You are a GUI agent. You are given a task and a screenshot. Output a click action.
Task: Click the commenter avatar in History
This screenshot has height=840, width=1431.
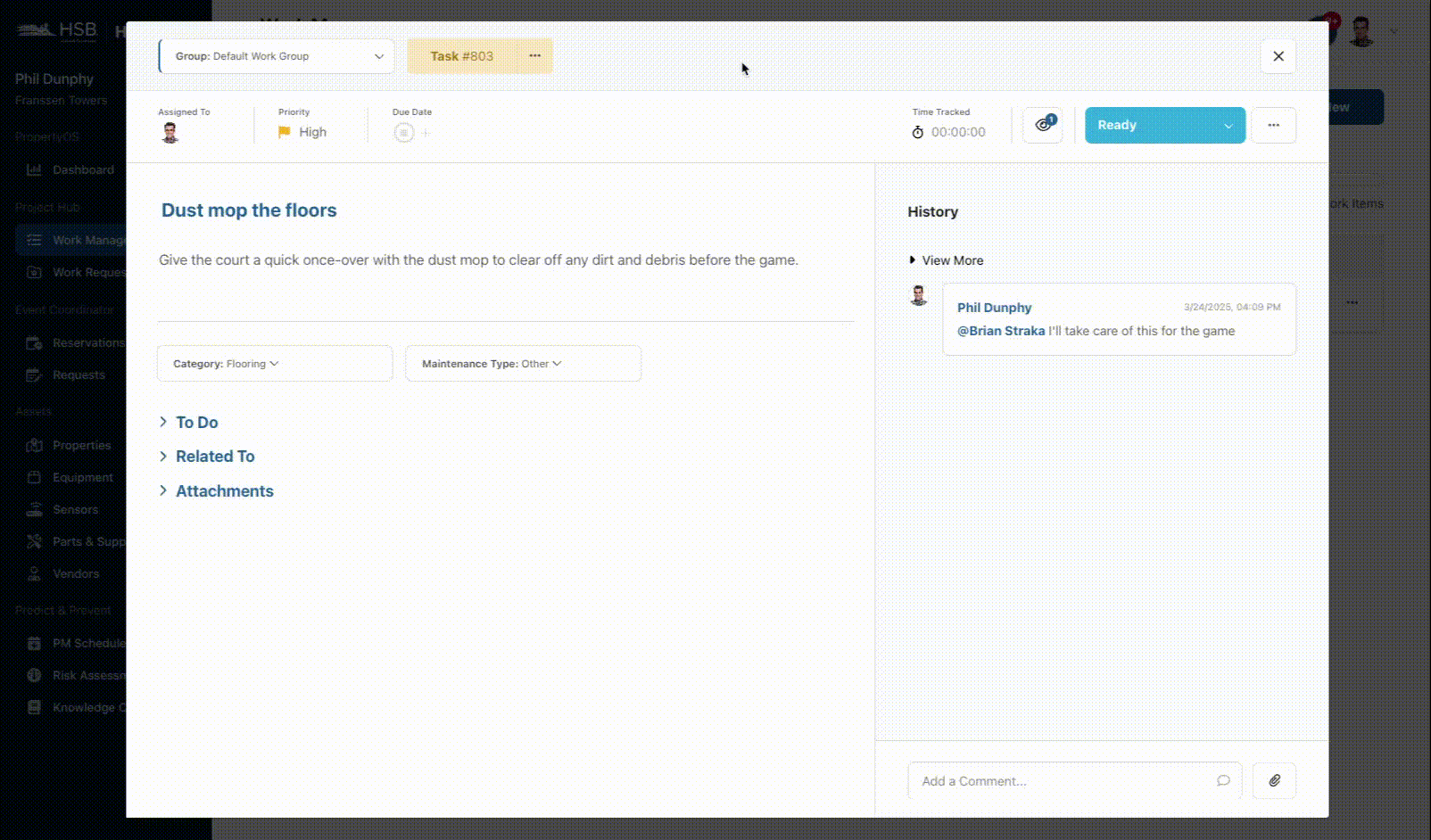[918, 295]
